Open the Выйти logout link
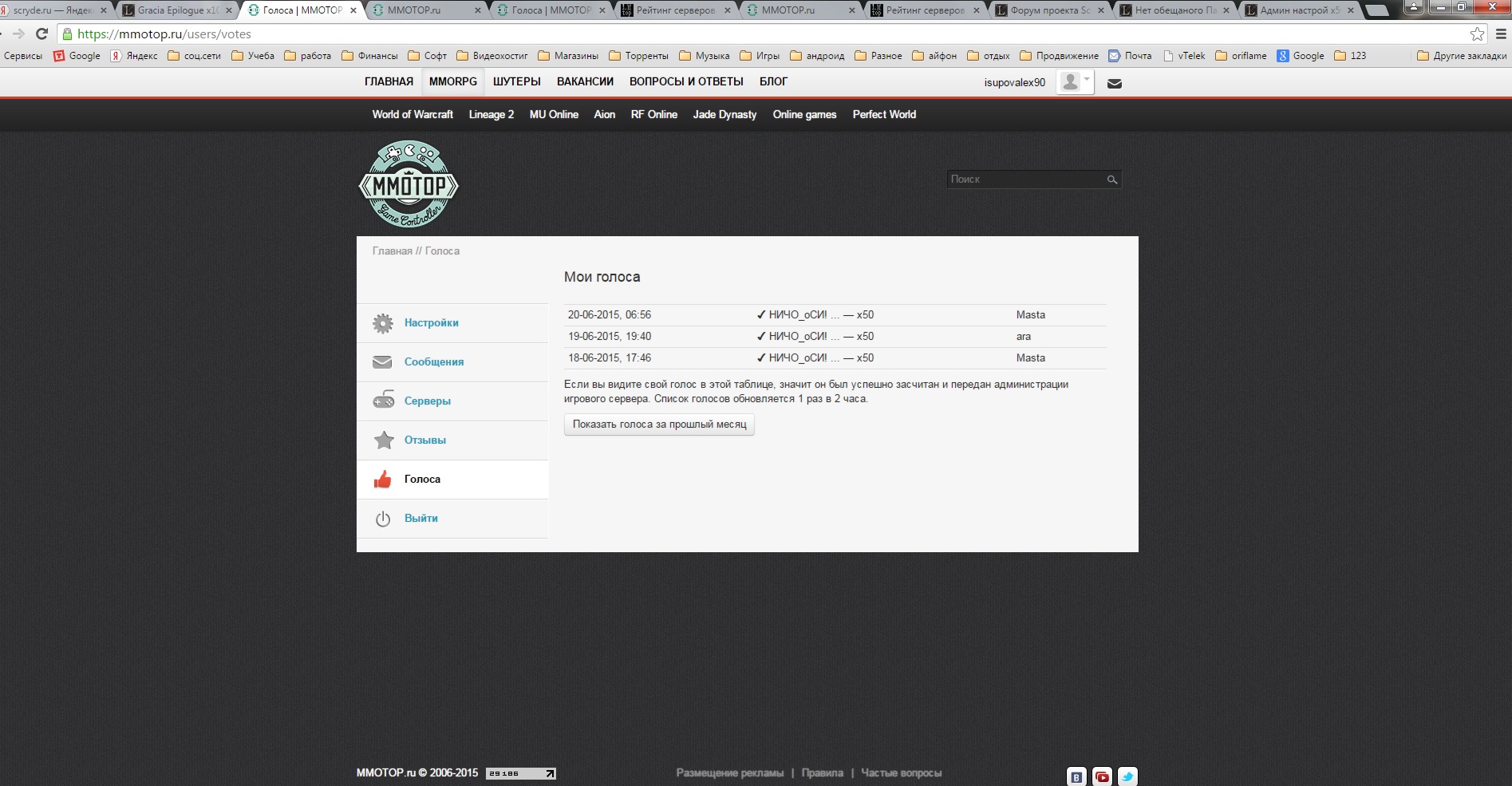1512x786 pixels. click(420, 519)
